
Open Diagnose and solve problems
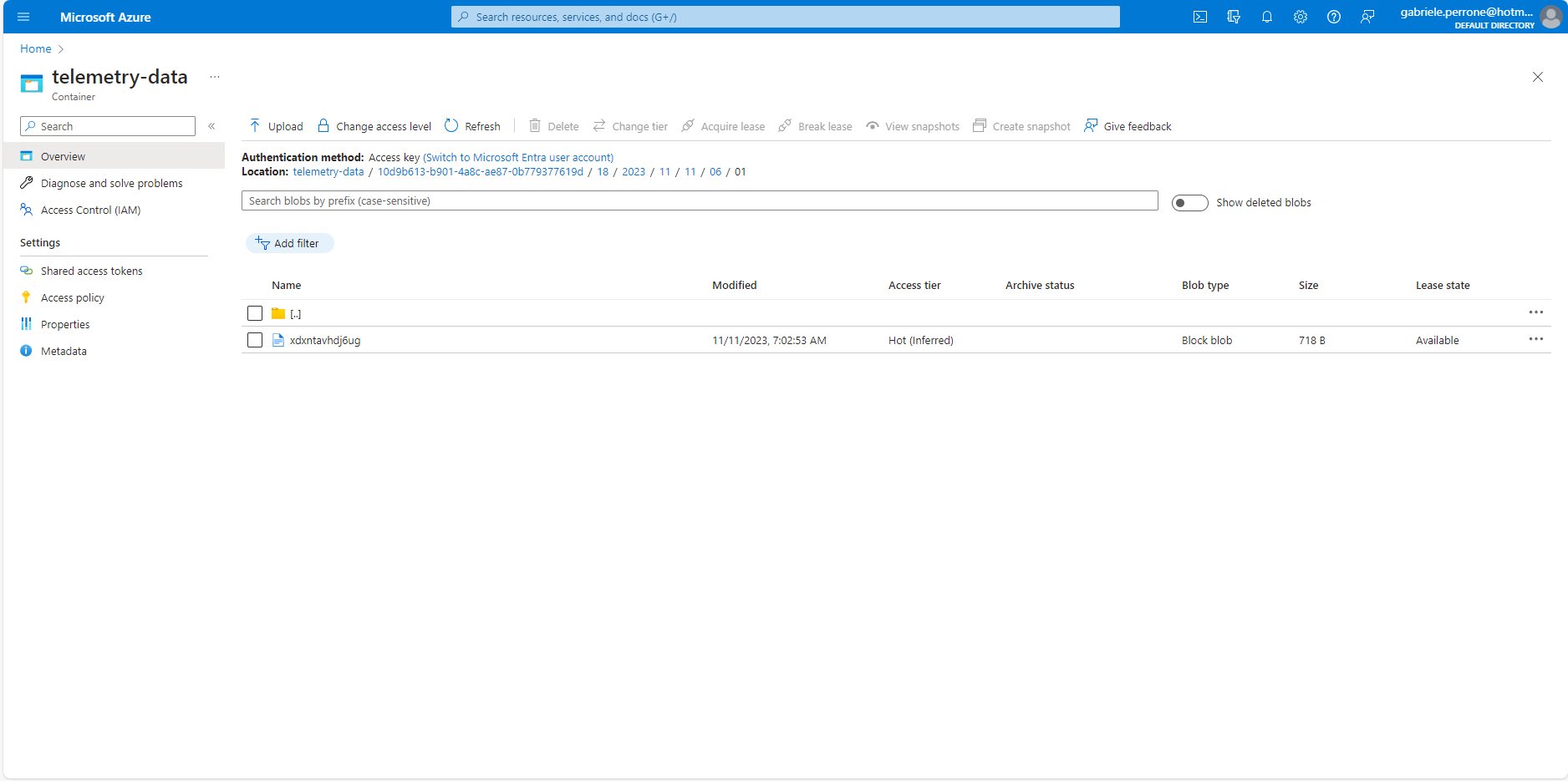(x=111, y=182)
